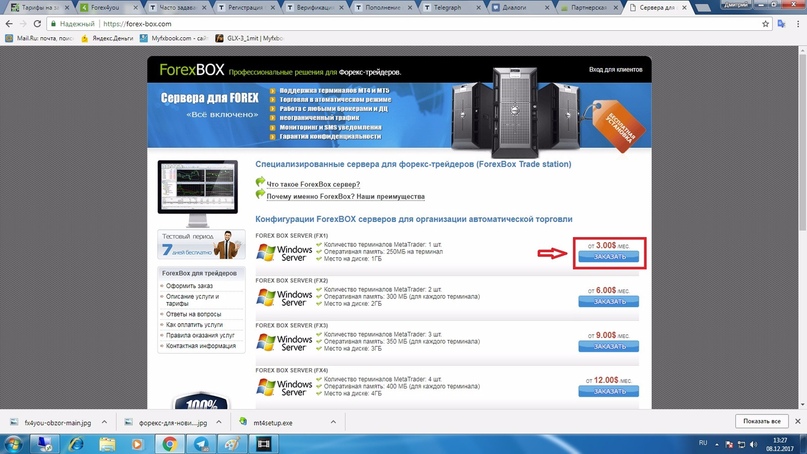This screenshot has width=807, height=454.
Task: Open Оформить заказ in sidebar
Action: (x=189, y=286)
